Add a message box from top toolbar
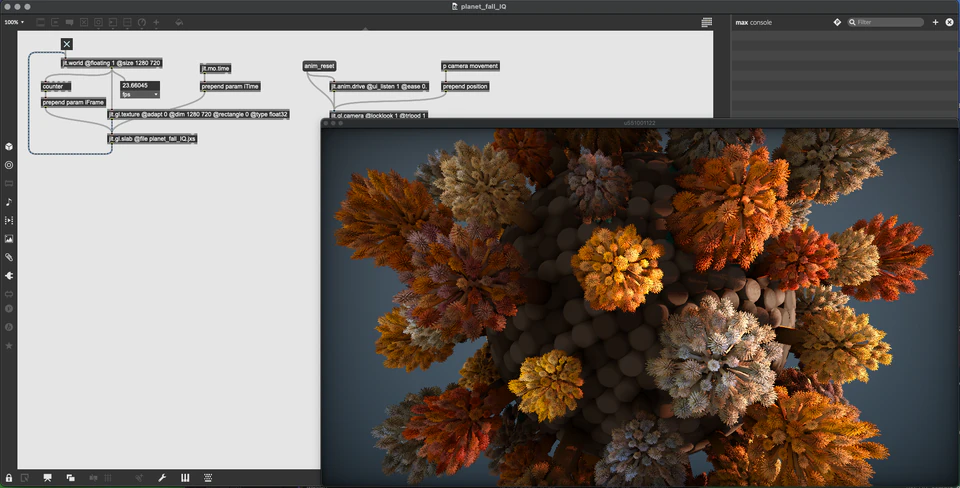 click(x=55, y=22)
